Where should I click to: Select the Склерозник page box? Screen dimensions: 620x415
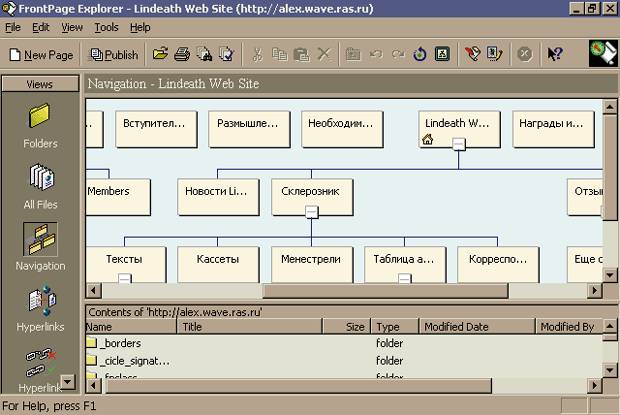pos(312,197)
